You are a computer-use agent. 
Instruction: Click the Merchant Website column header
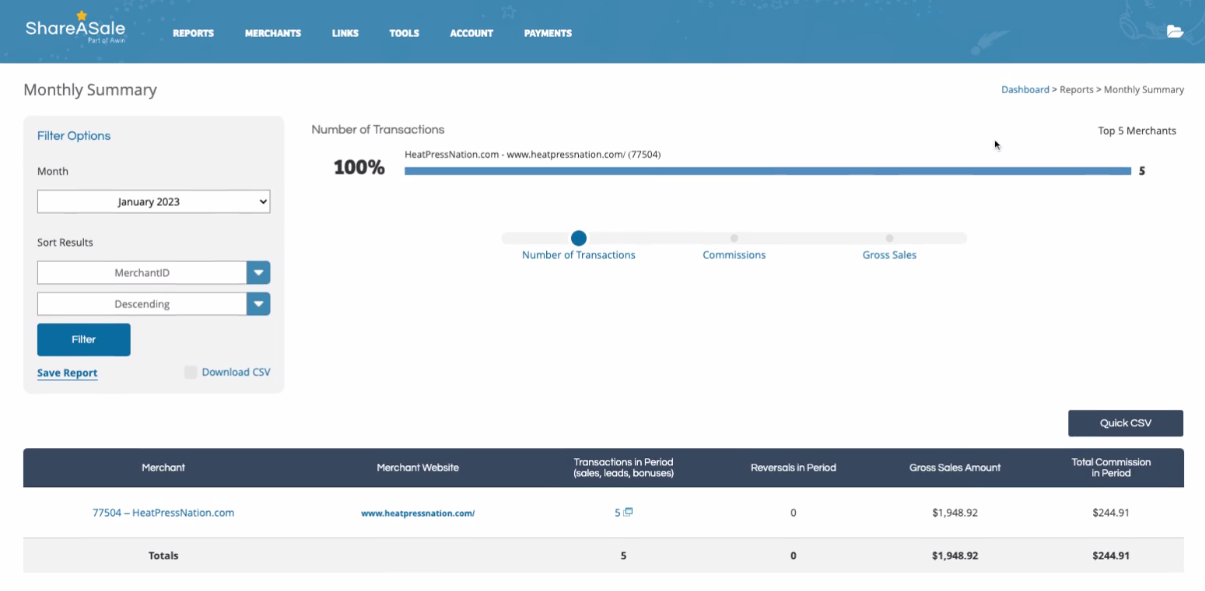(x=418, y=468)
